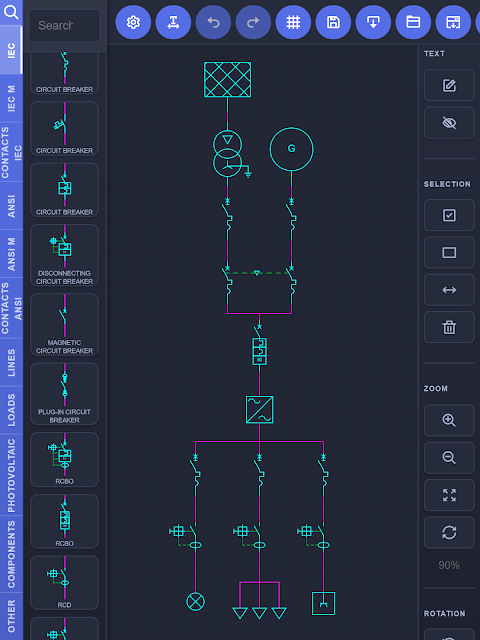The height and width of the screenshot is (640, 480).
Task: Undo the last action
Action: (213, 22)
